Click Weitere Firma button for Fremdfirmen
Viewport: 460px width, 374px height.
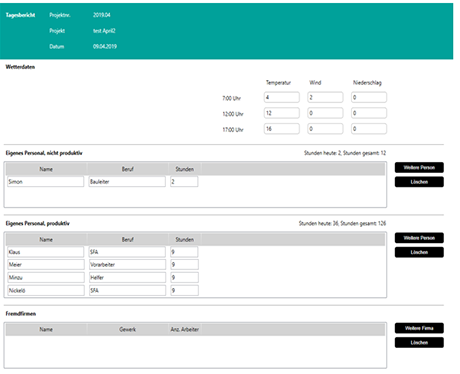point(419,328)
